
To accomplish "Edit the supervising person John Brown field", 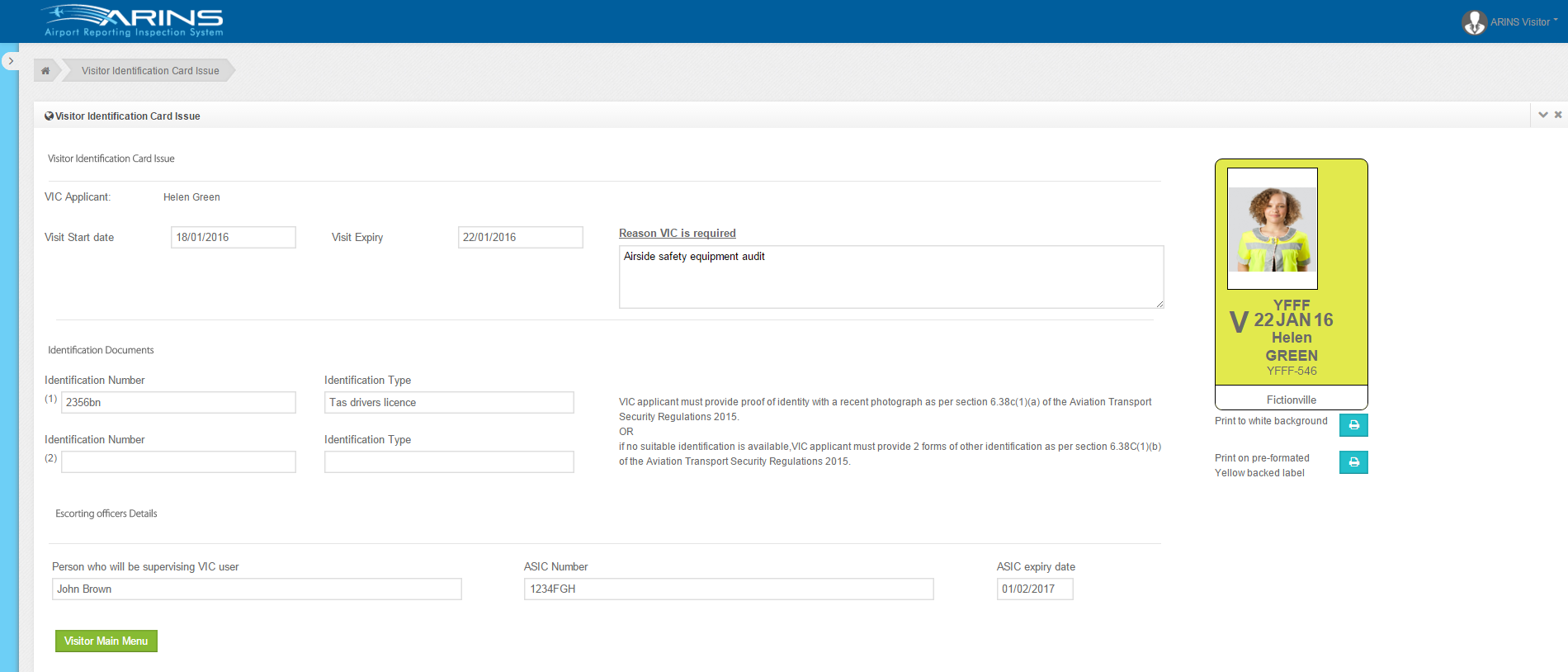I will 256,589.
